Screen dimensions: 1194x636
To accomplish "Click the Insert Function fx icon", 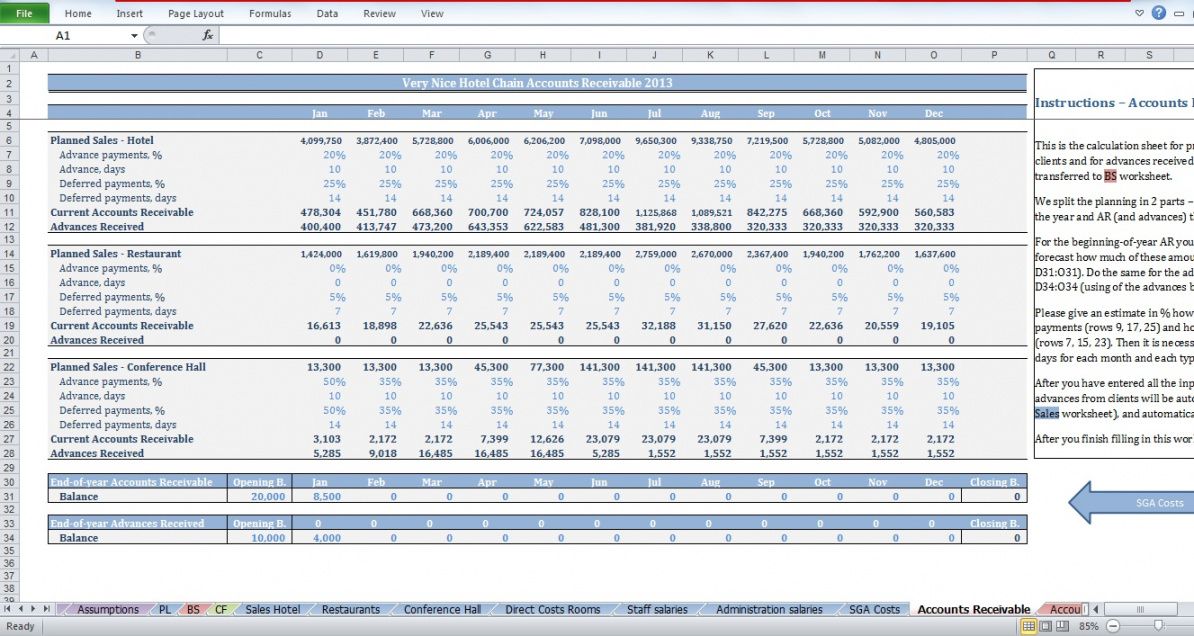I will (208, 35).
